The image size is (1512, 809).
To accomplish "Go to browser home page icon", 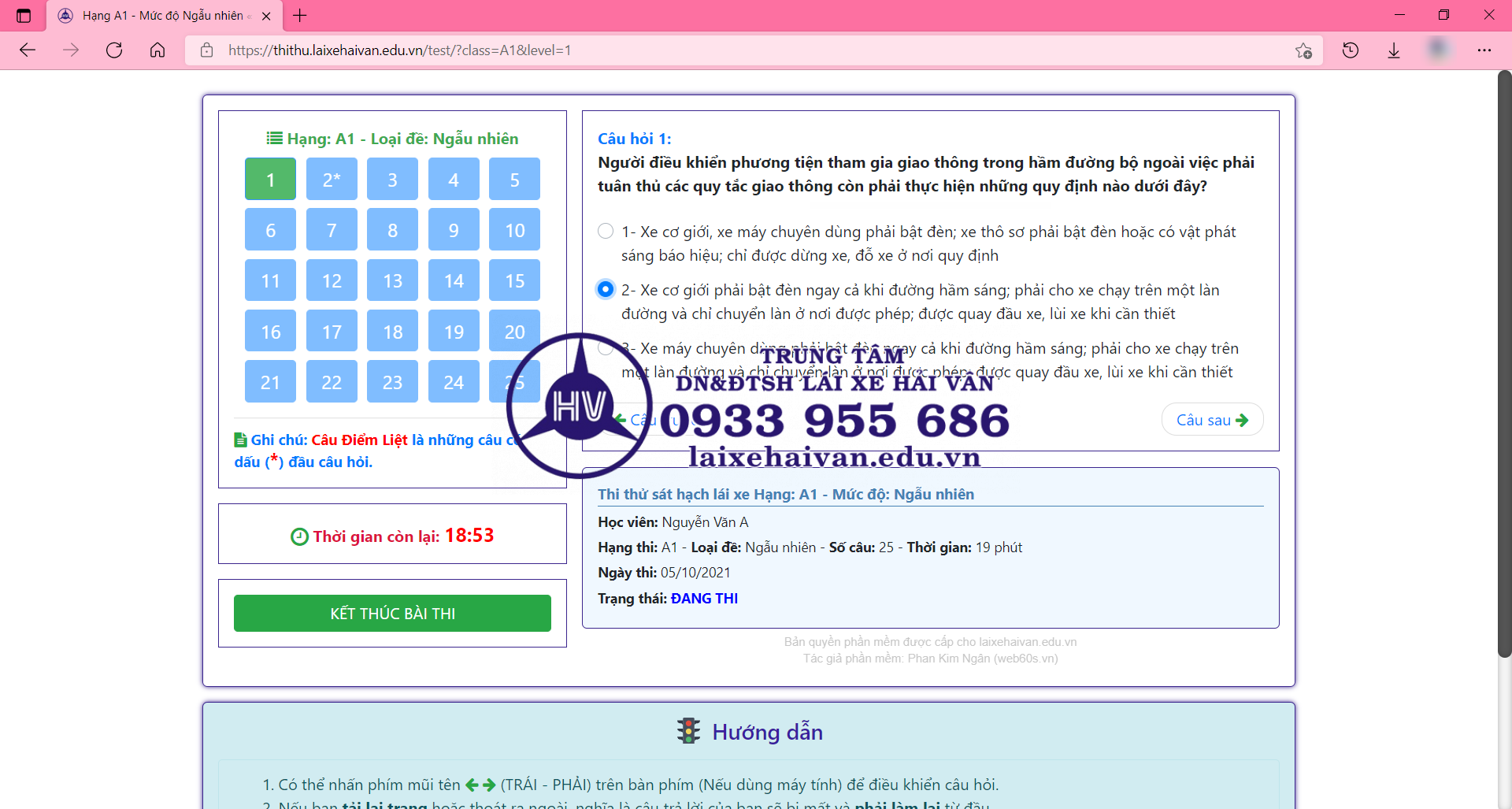I will click(x=157, y=50).
